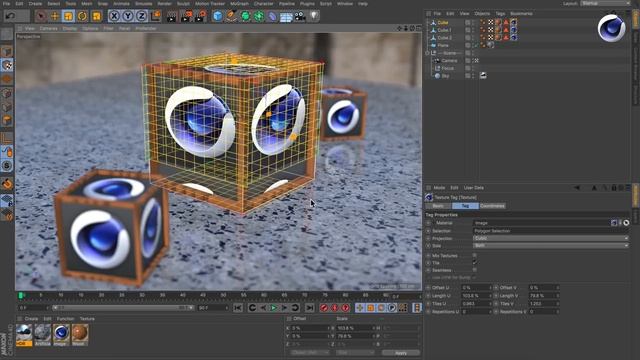The height and width of the screenshot is (360, 640).
Task: Click the Camera object's target tag
Action: (x=476, y=60)
